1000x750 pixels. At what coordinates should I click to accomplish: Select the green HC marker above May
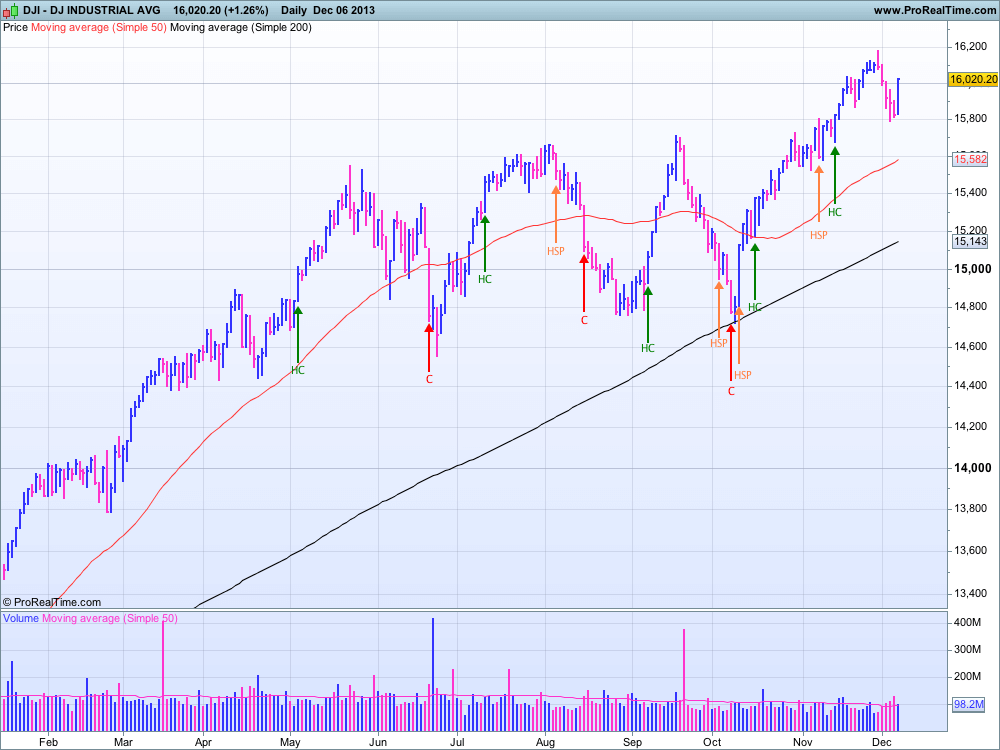(298, 371)
